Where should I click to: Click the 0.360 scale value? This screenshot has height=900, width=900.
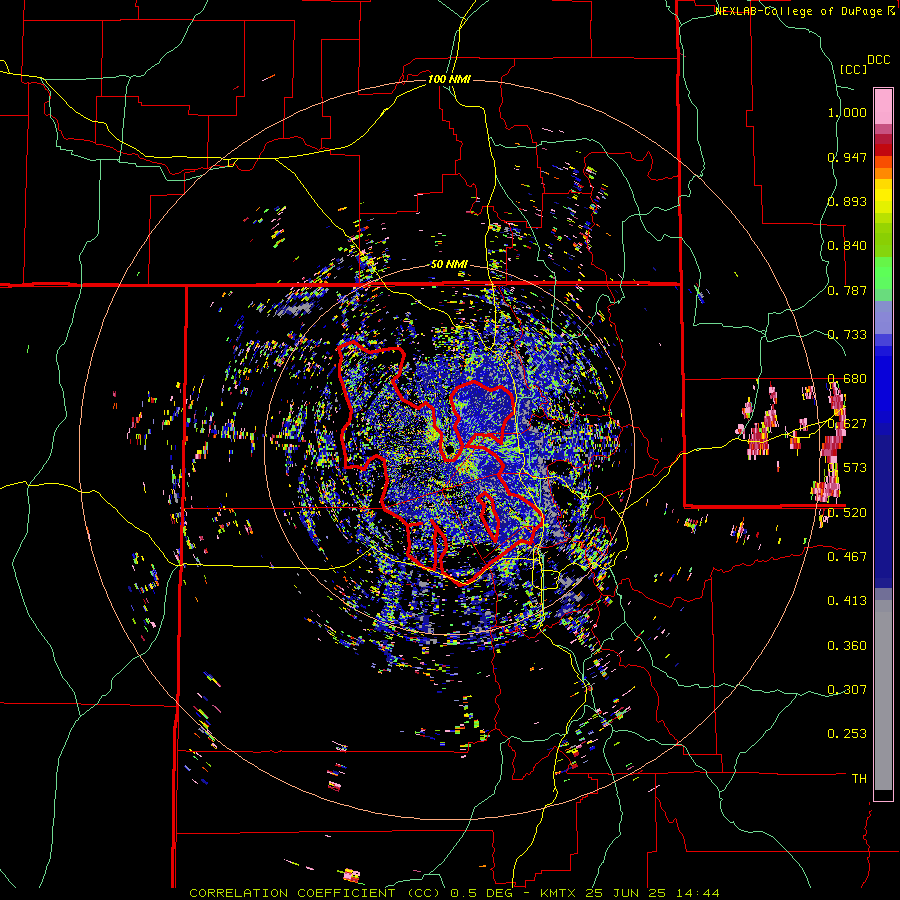pyautogui.click(x=847, y=646)
